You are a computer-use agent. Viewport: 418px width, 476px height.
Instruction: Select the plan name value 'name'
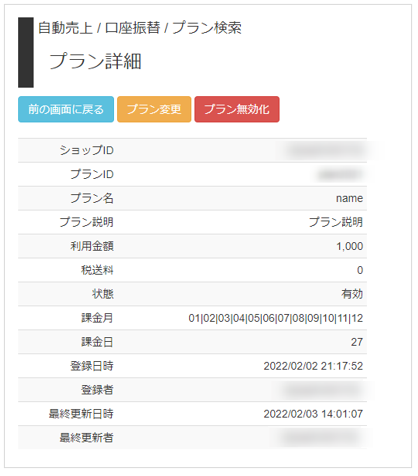pos(349,198)
